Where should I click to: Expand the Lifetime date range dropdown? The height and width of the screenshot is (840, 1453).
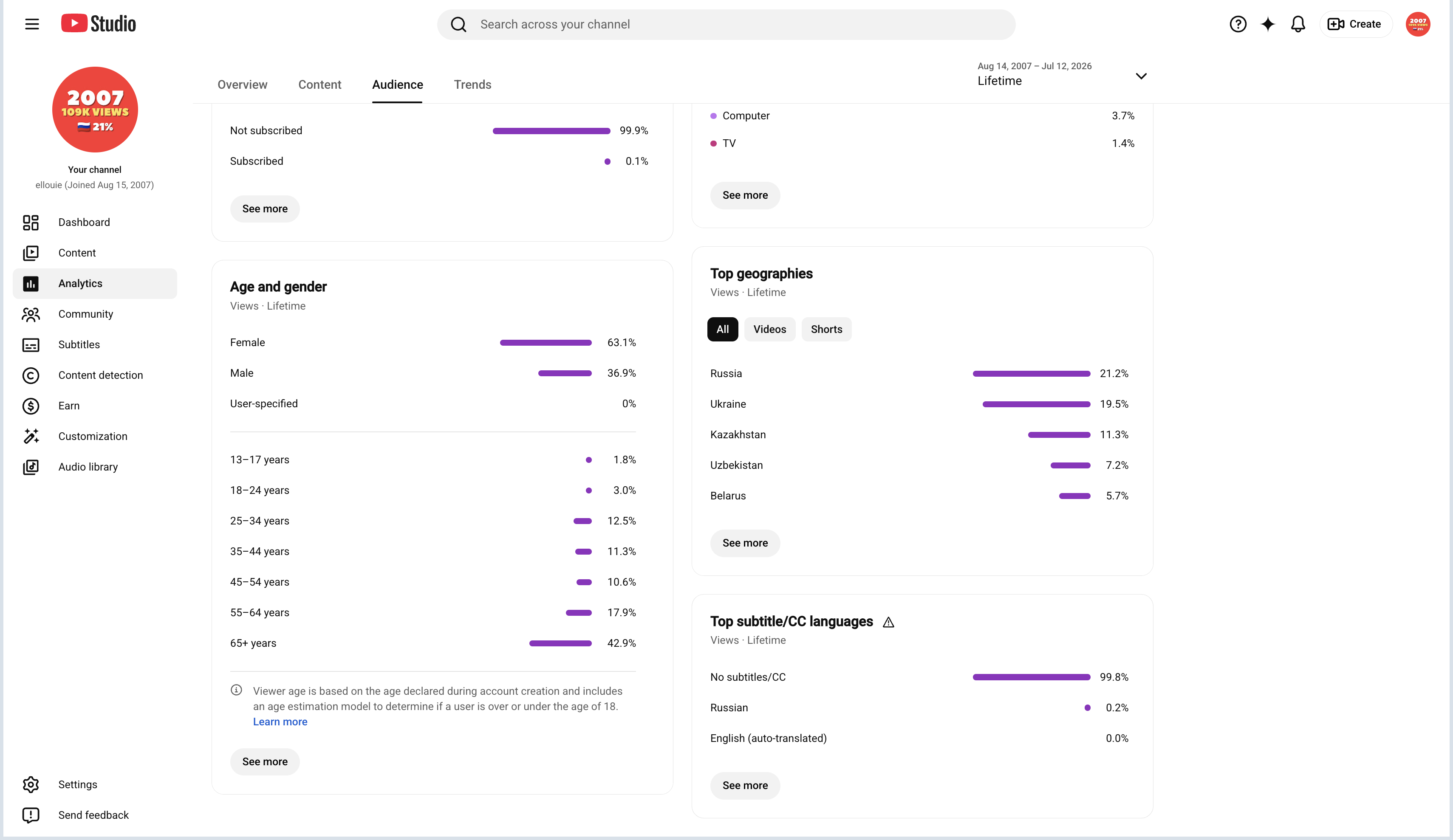(x=1062, y=75)
